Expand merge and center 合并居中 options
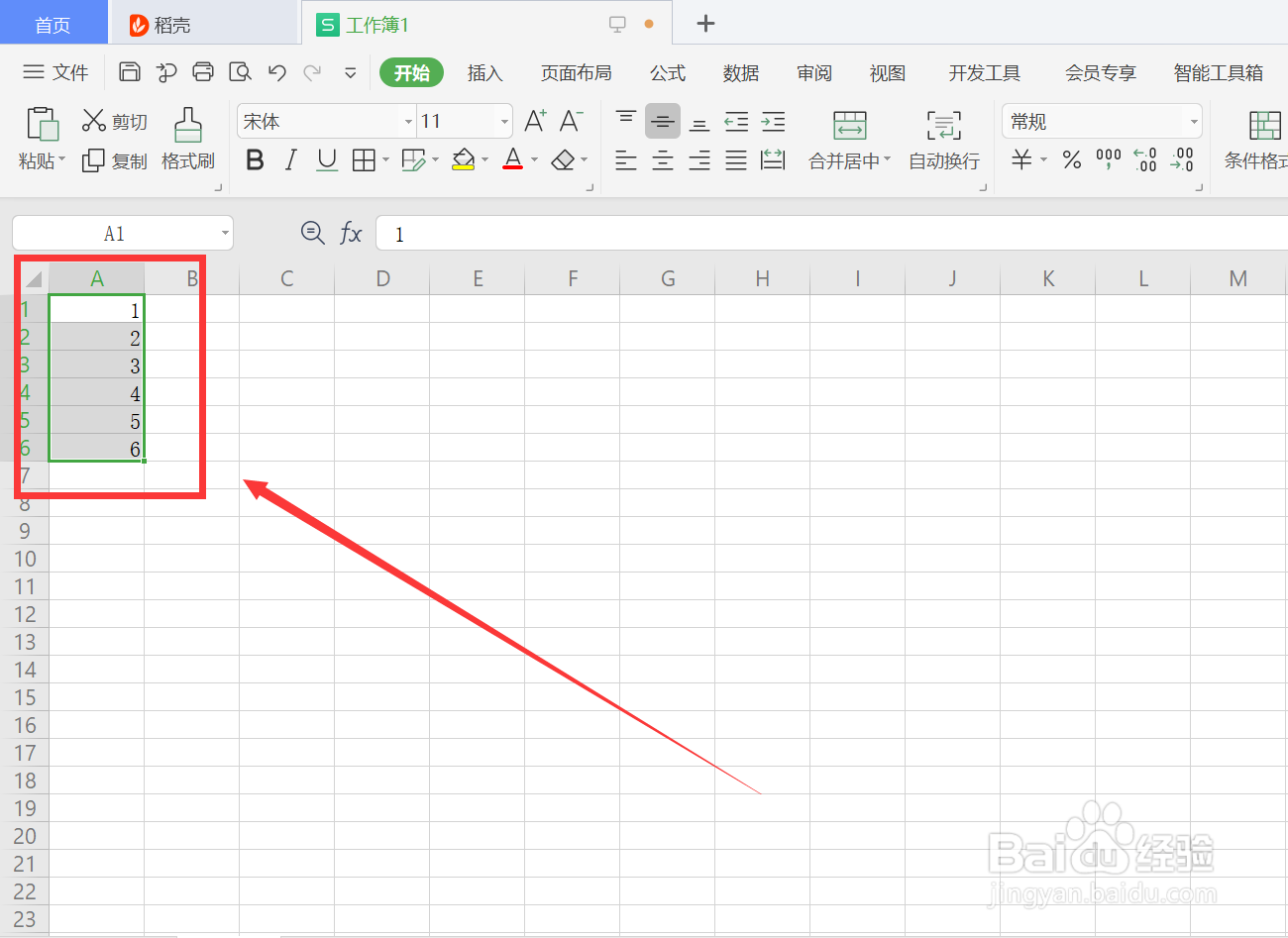Image resolution: width=1288 pixels, height=938 pixels. pos(887,159)
